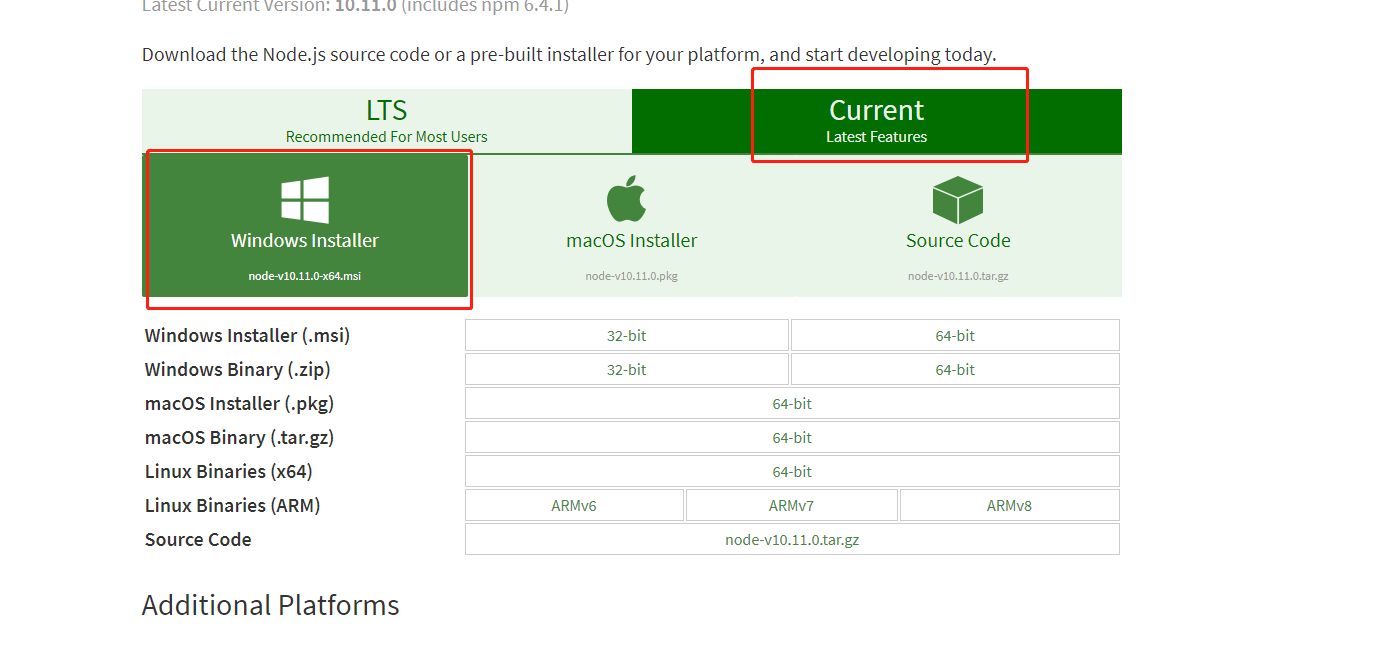Viewport: 1389px width, 646px height.
Task: Download macOS Binary (.tar.gz) 64-bit
Action: pos(792,438)
